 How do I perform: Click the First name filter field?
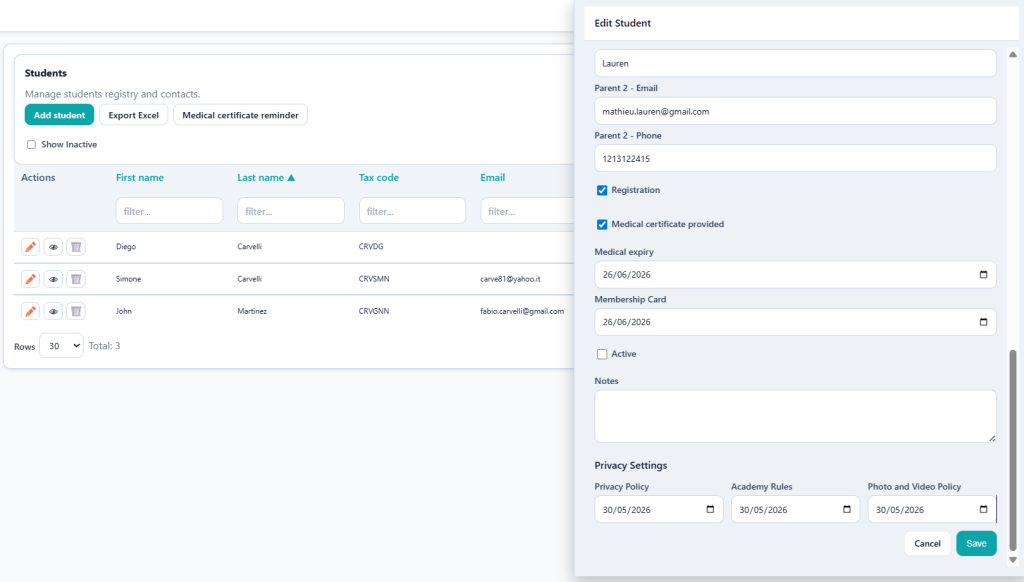tap(169, 210)
